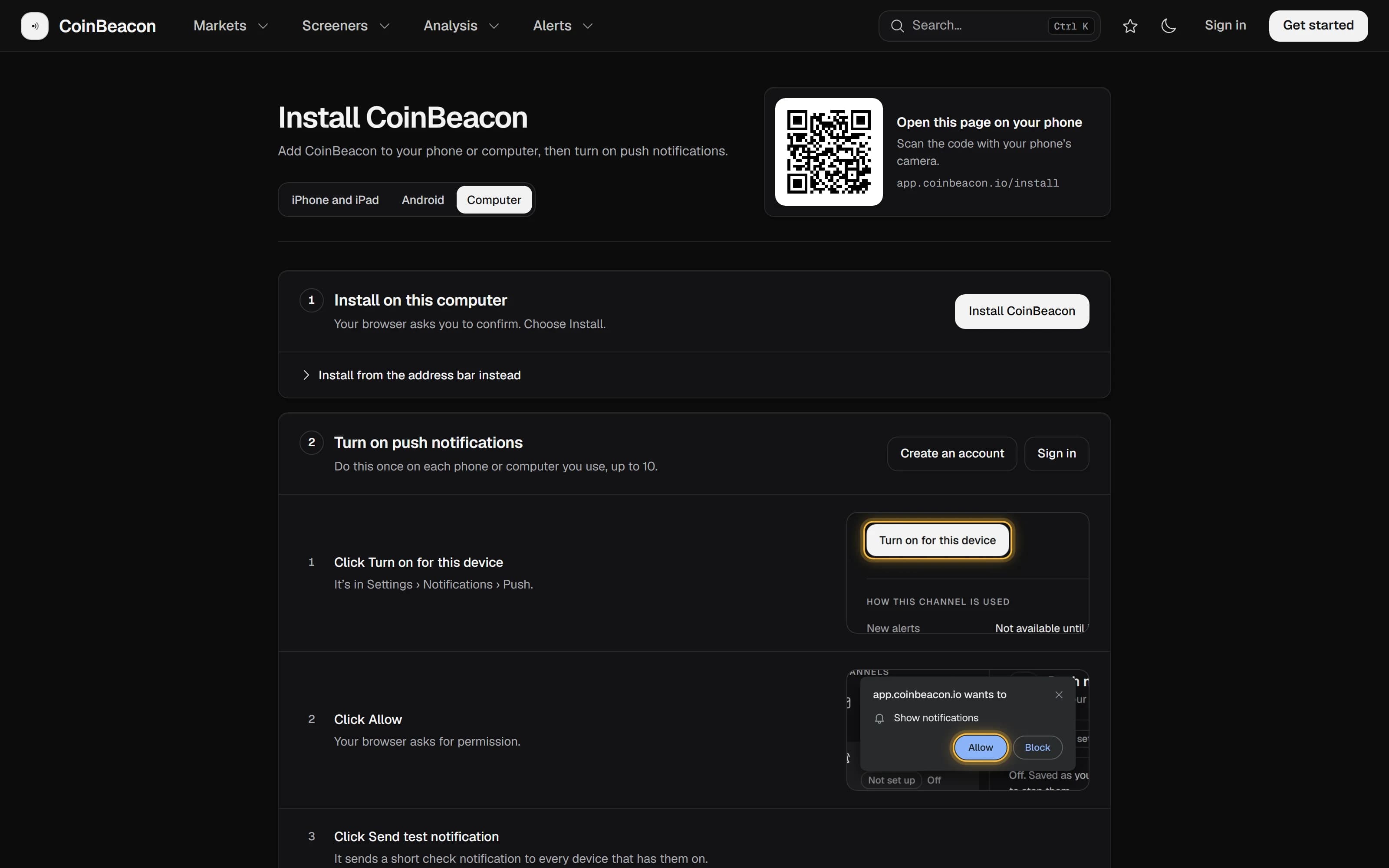Viewport: 1389px width, 868px height.
Task: Click the Install on this computer heading
Action: point(420,300)
